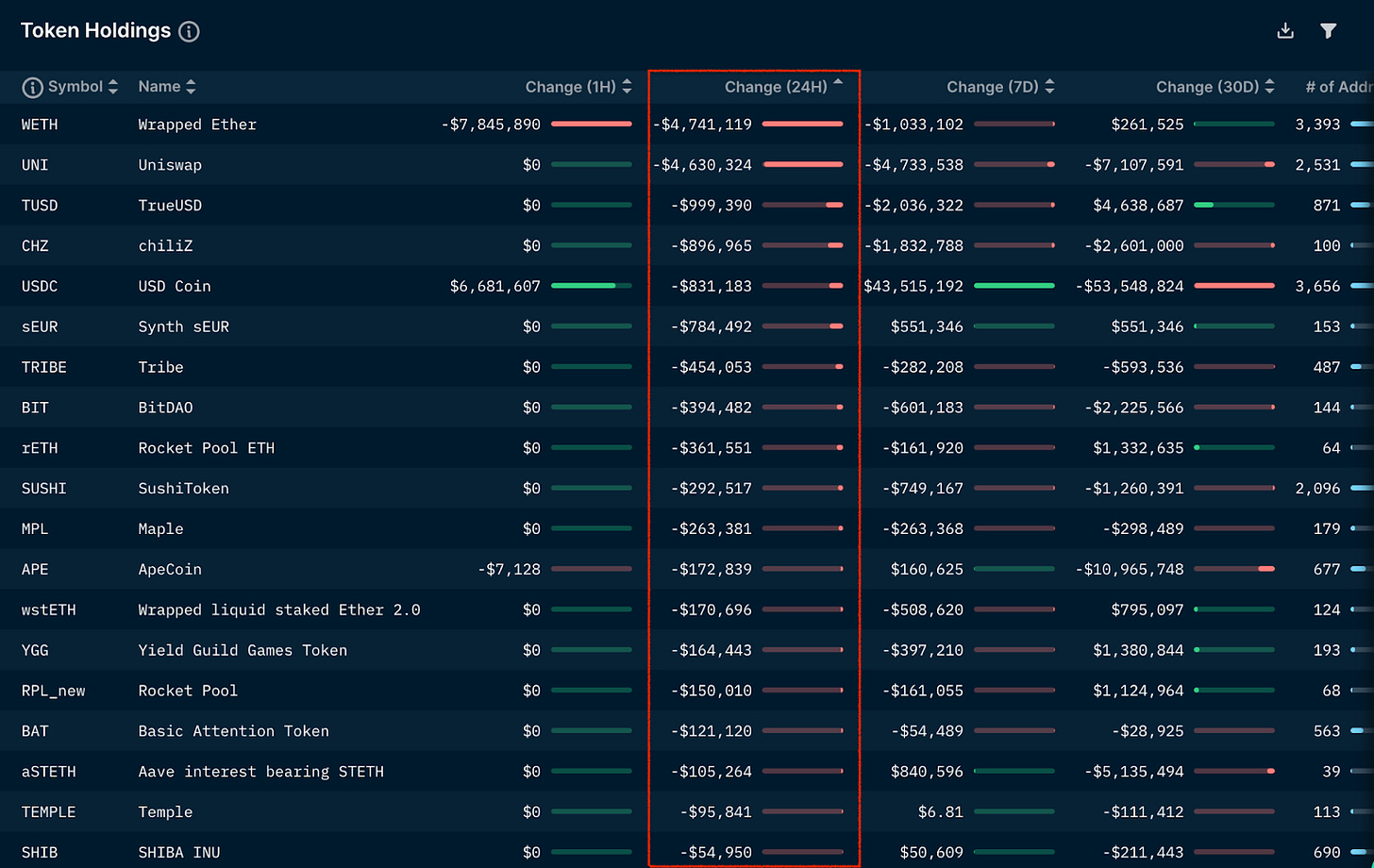
Task: Open the filter funnel icon
Action: 1329,31
